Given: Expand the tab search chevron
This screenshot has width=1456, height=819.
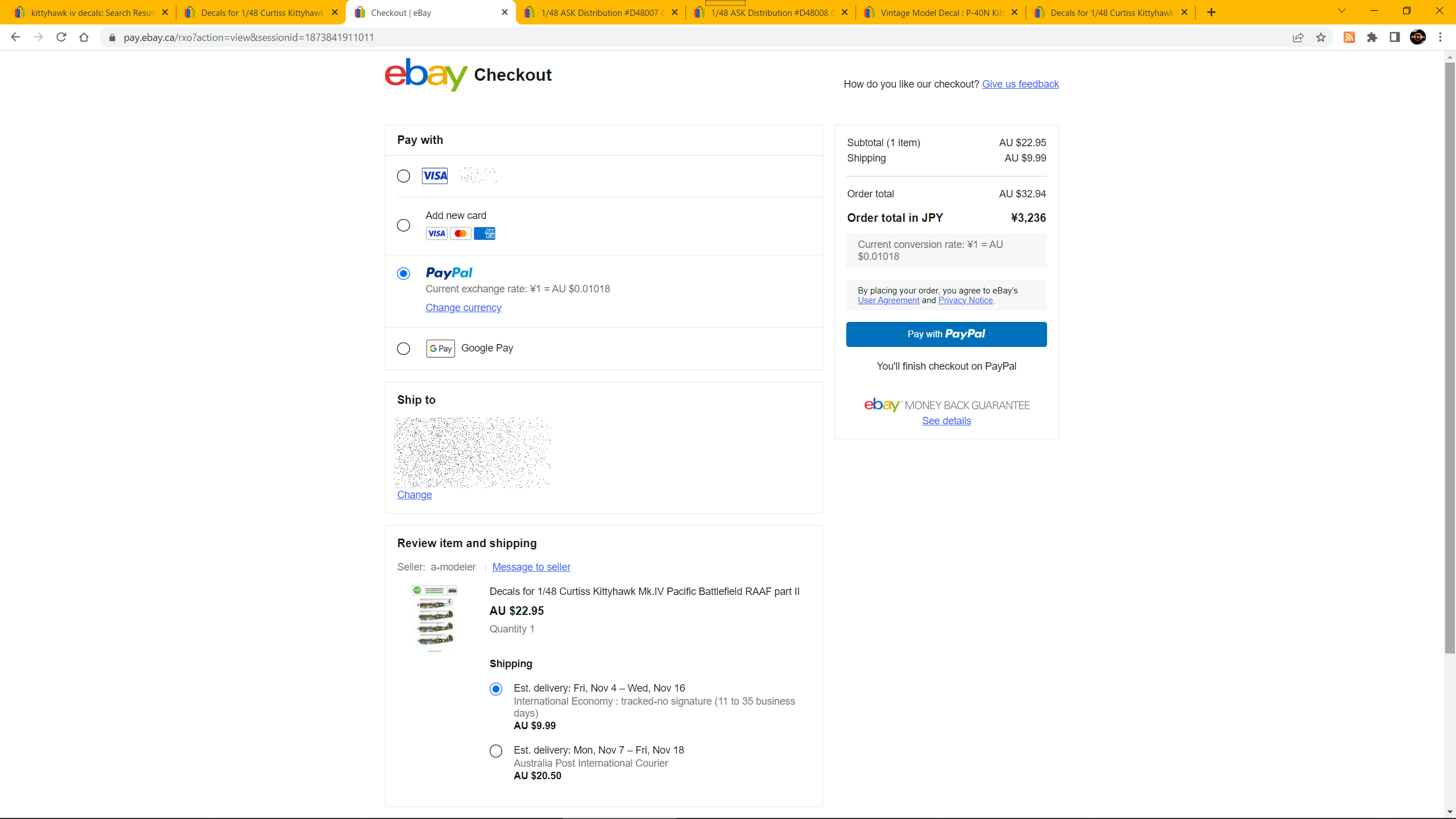Looking at the screenshot, I should [x=1342, y=11].
